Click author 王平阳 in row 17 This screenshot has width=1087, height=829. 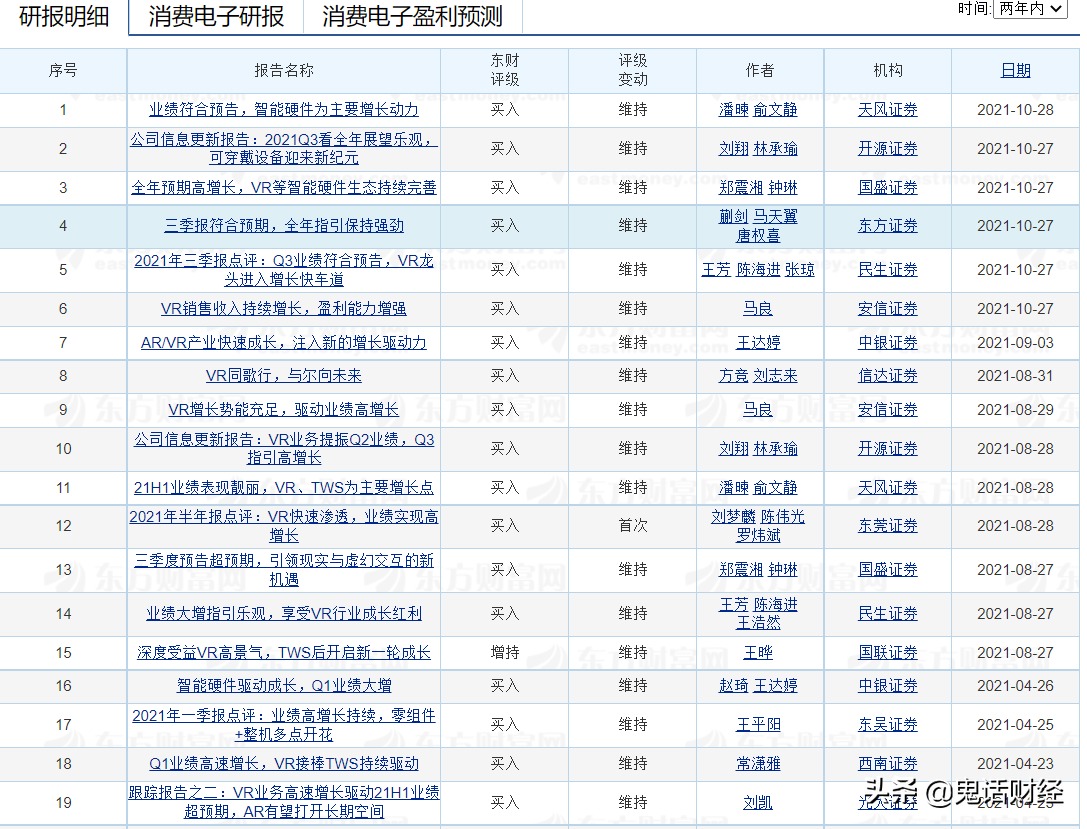[x=758, y=724]
